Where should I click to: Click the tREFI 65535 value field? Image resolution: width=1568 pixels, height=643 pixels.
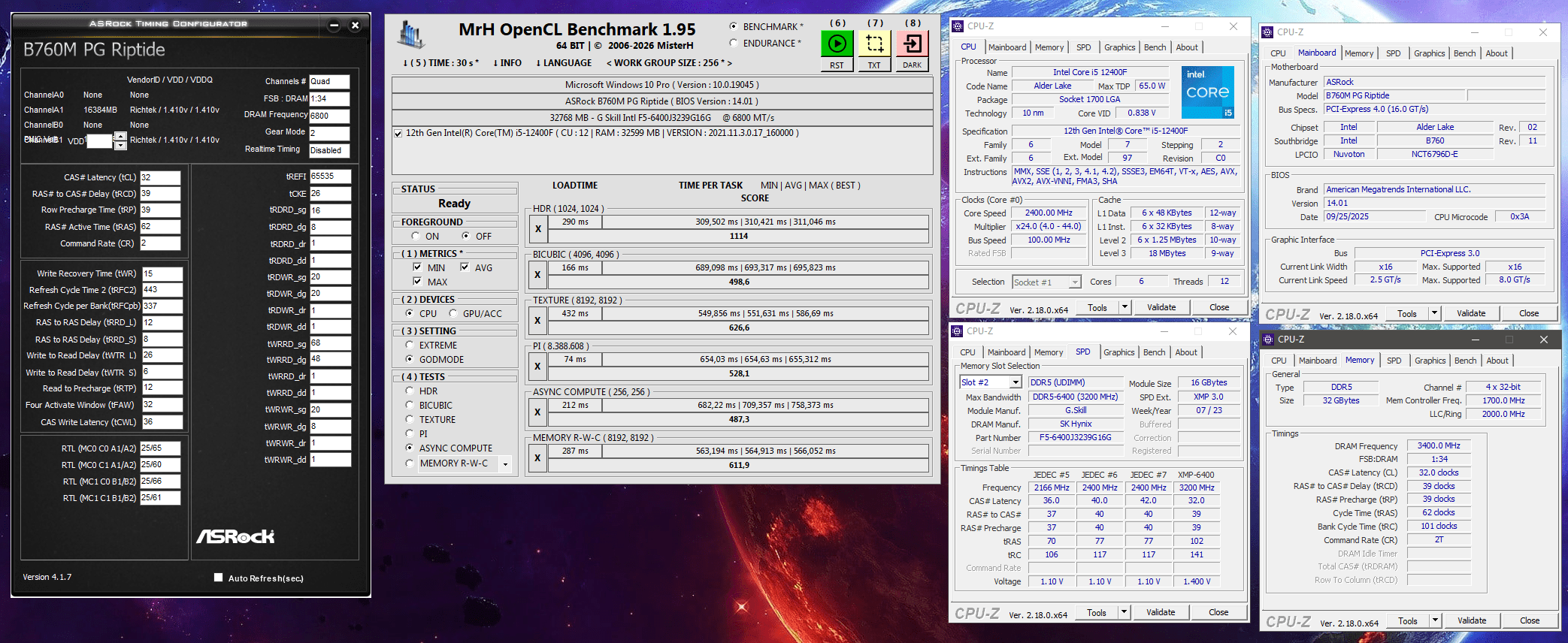(330, 177)
